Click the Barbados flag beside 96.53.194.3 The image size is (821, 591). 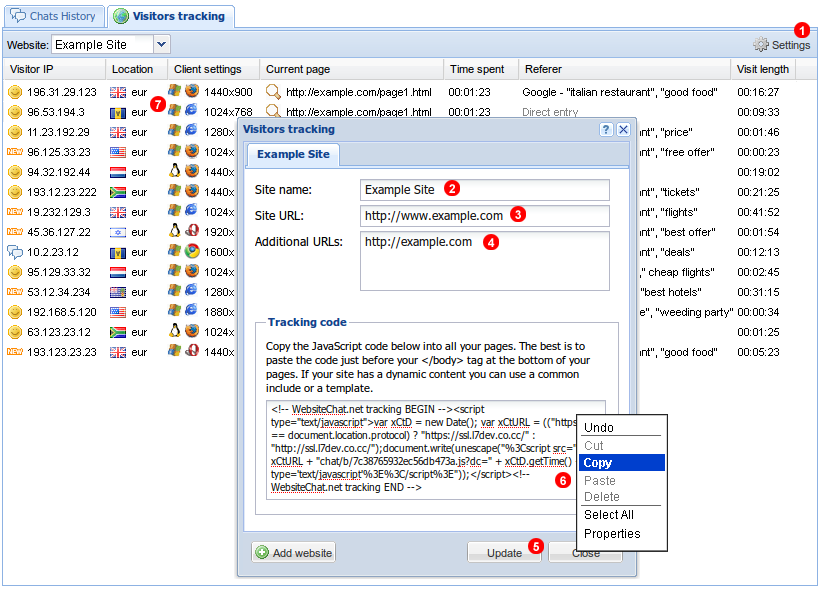pos(118,113)
